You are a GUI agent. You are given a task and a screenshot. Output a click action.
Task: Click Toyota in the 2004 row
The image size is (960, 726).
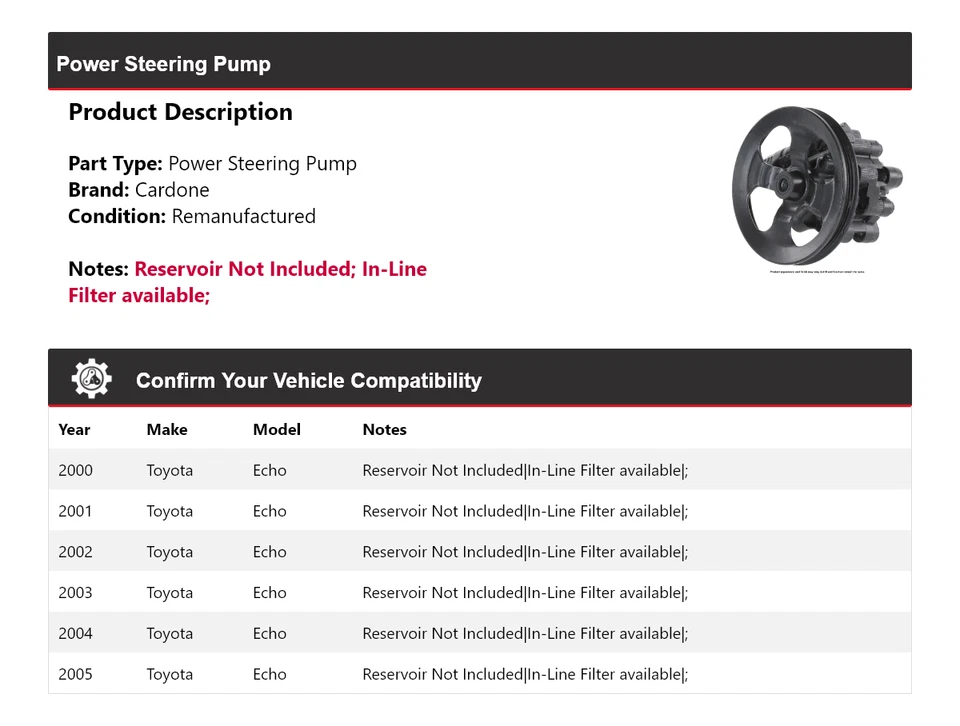169,634
